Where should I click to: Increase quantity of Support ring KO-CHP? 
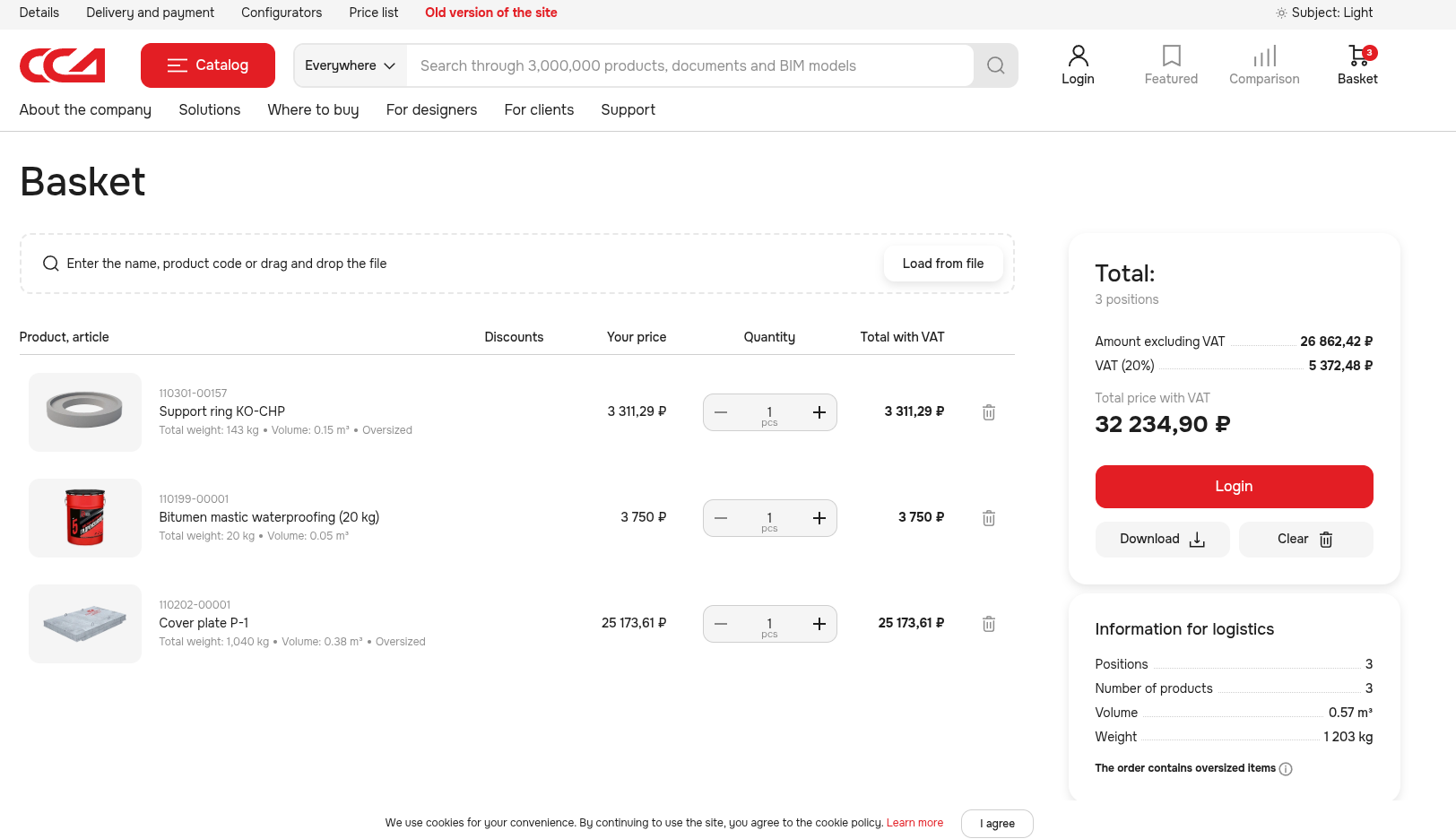[x=819, y=412]
